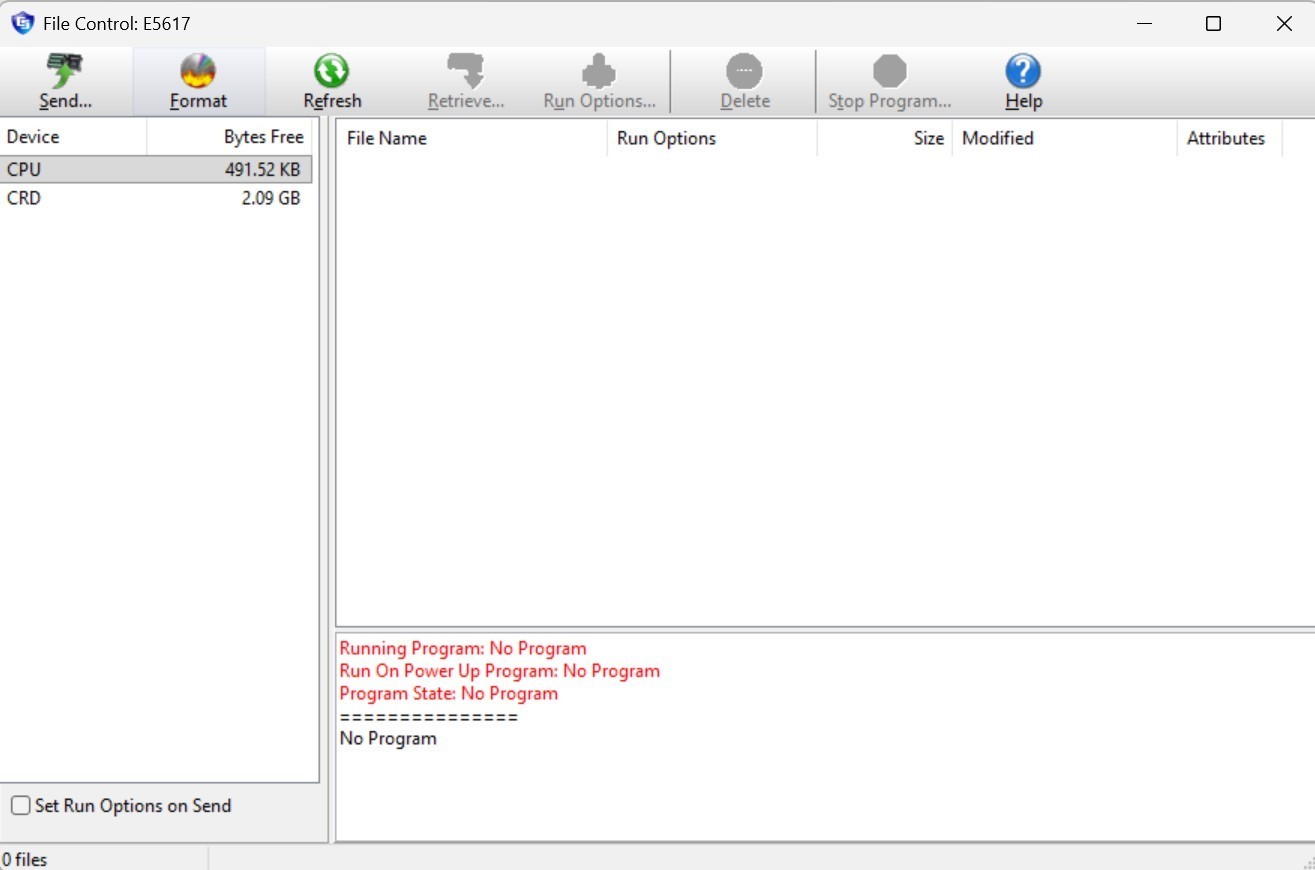Sort files by Size column
The width and height of the screenshot is (1315, 870).
[x=884, y=138]
